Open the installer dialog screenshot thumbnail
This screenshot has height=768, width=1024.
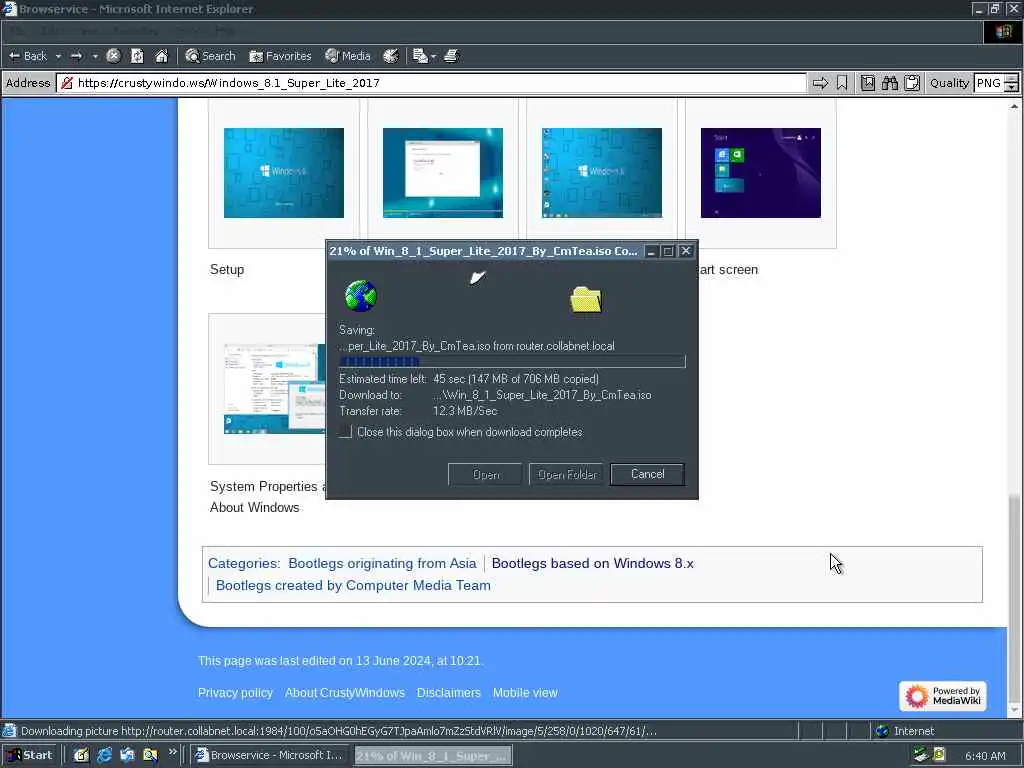[x=443, y=172]
